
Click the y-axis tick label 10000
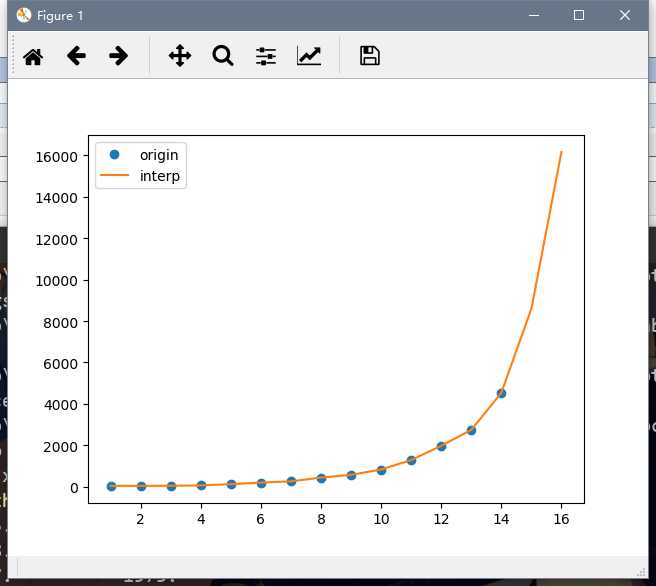(56, 281)
